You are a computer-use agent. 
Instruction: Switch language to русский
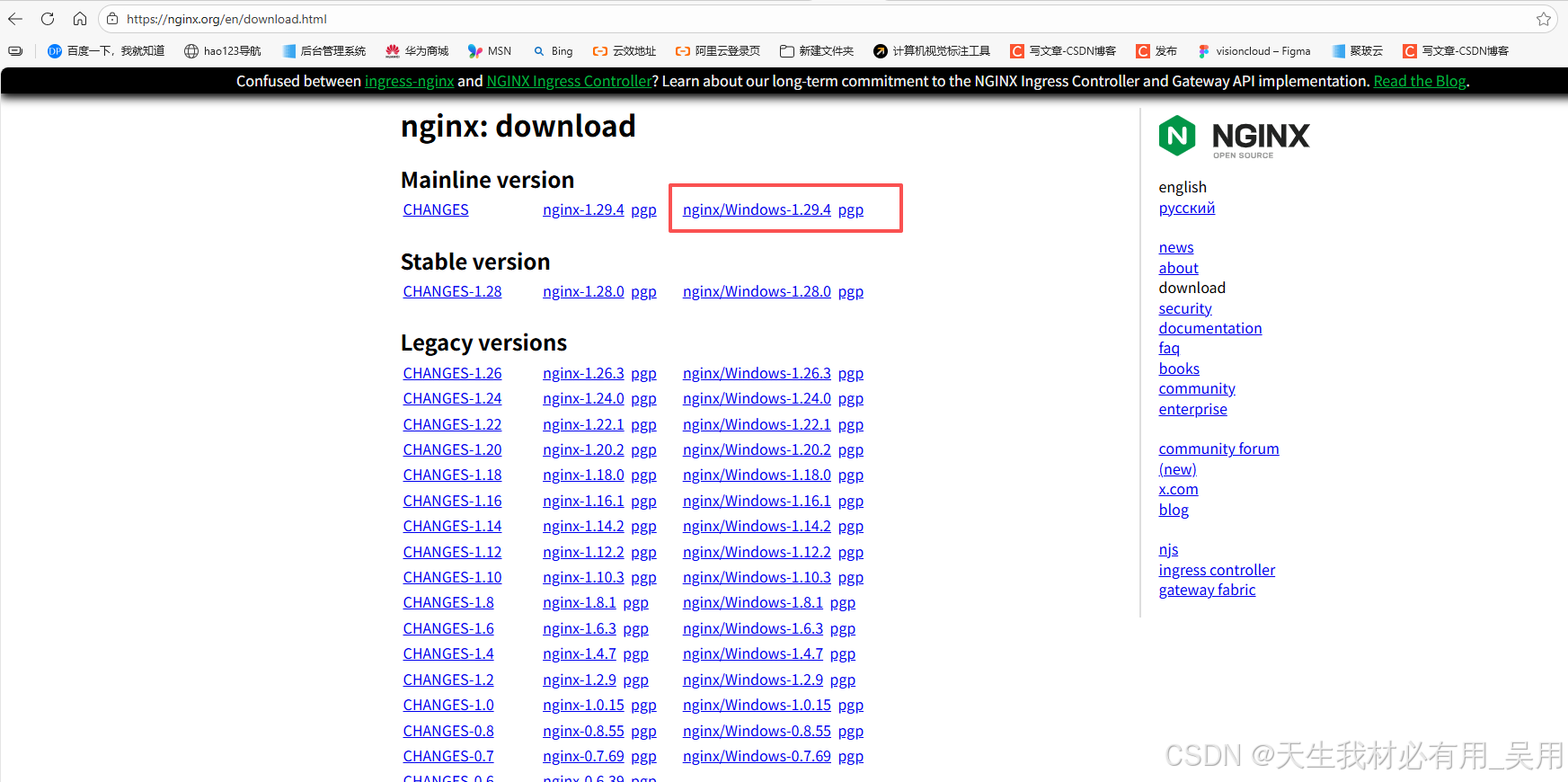coord(1186,208)
